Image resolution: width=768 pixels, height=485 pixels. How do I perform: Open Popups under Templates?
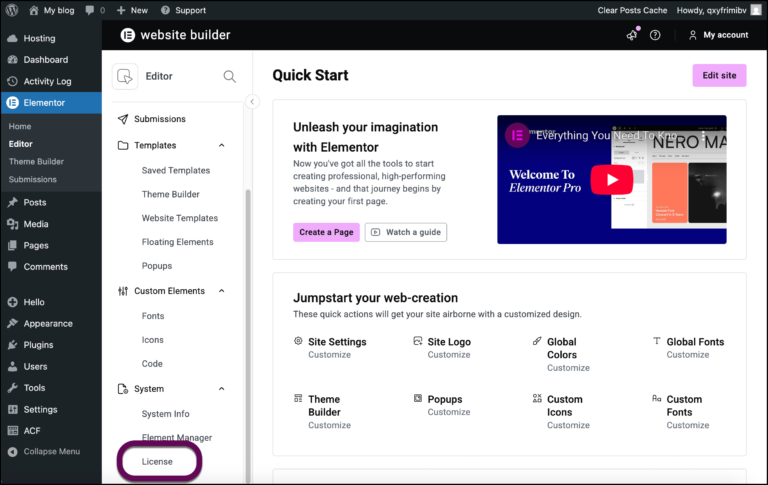157,266
